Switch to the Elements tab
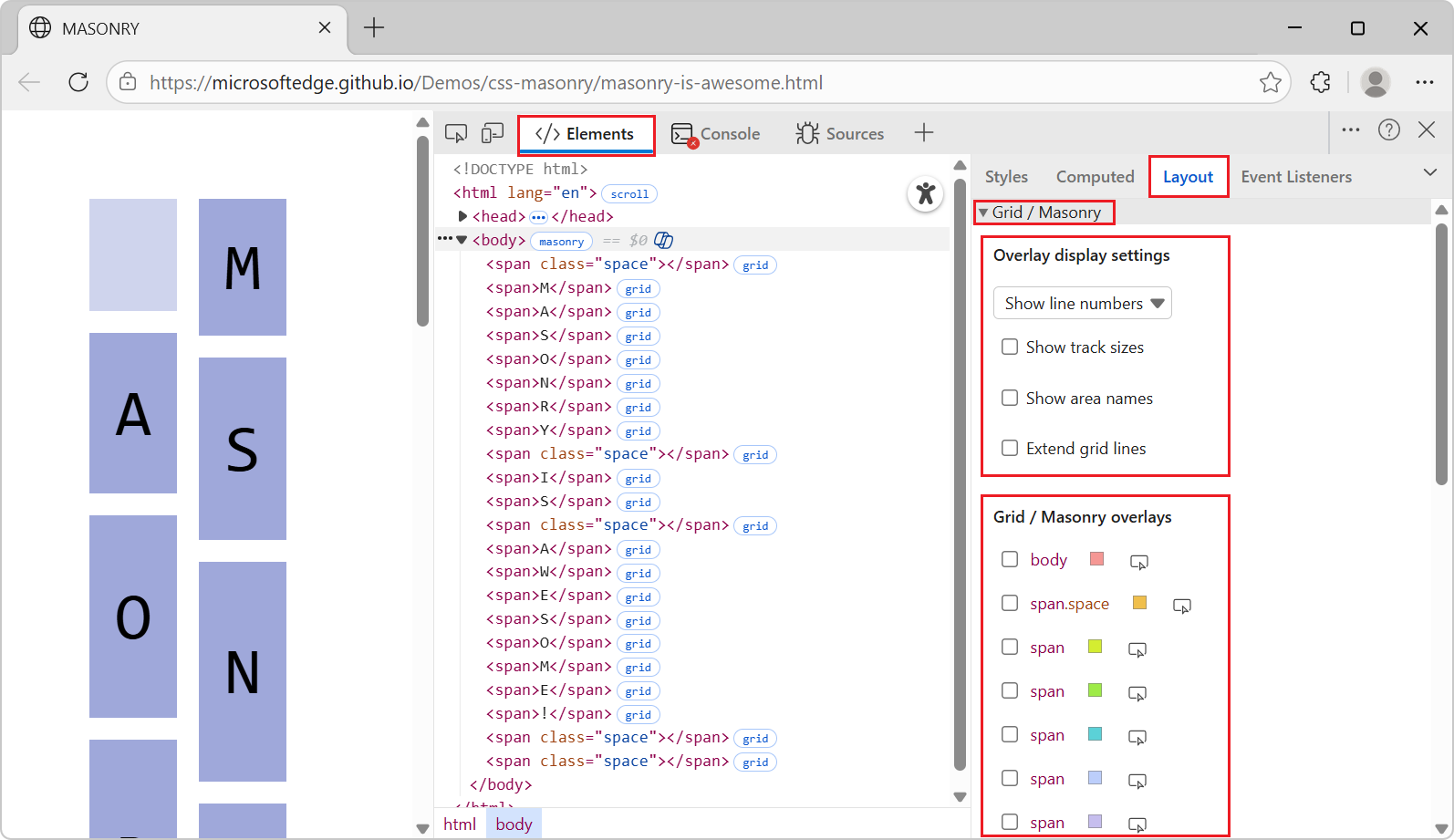This screenshot has width=1454, height=840. click(x=586, y=134)
